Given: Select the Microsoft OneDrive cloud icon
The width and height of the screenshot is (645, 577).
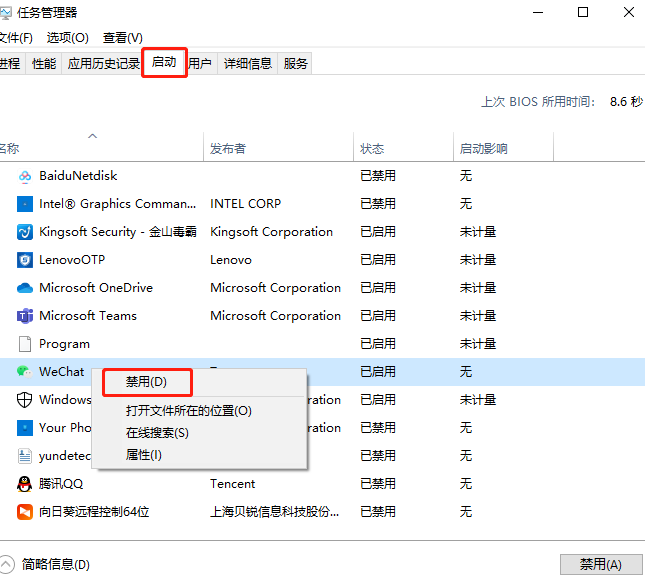Looking at the screenshot, I should pyautogui.click(x=25, y=288).
